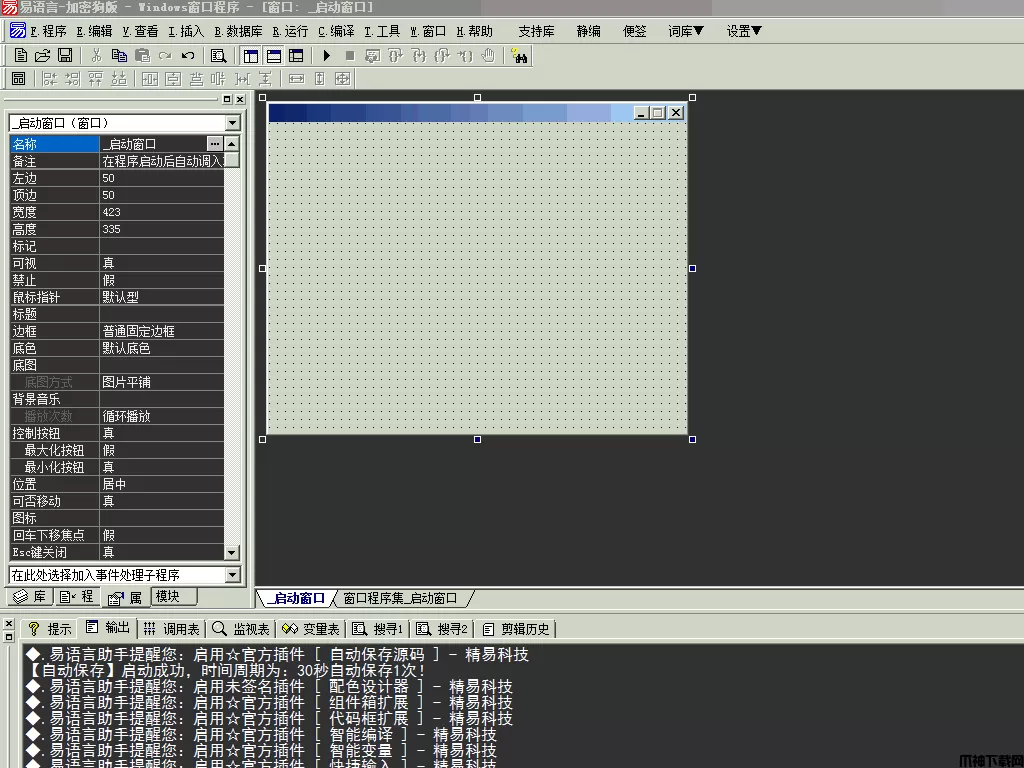Open the _启动窗口（窗口） object dropdown

(x=232, y=123)
